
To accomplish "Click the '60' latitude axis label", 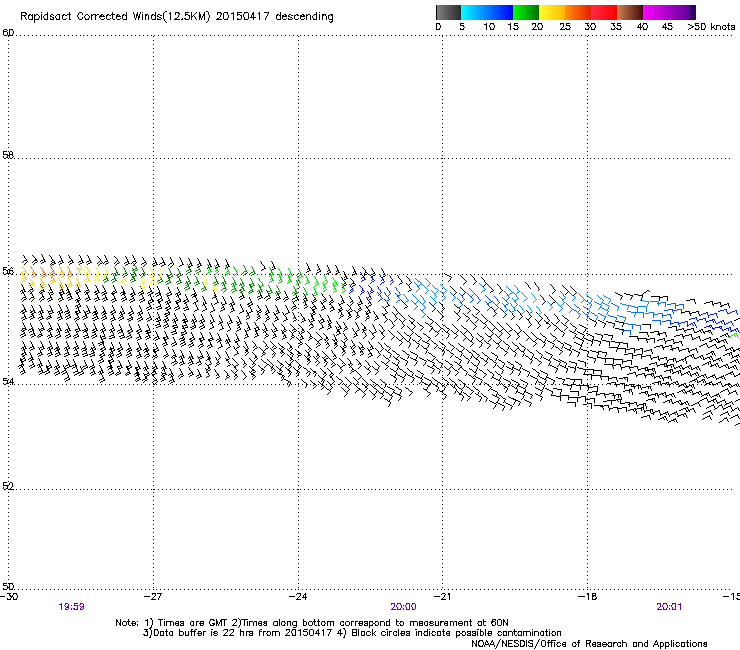I will [x=8, y=33].
